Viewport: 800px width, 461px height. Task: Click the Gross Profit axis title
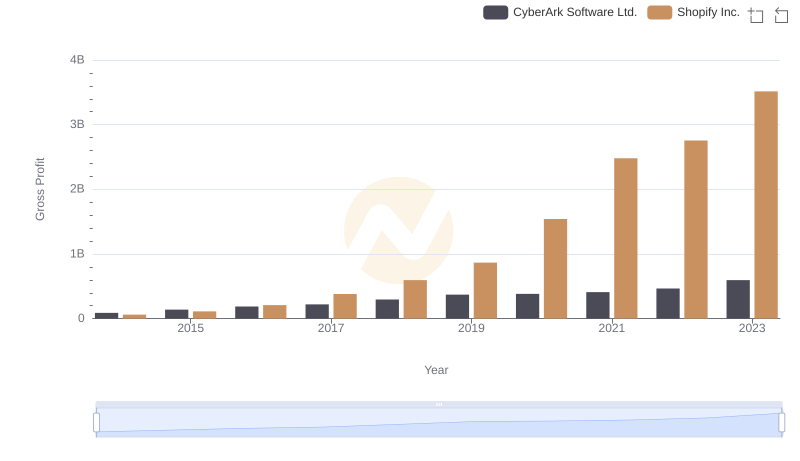click(x=40, y=189)
